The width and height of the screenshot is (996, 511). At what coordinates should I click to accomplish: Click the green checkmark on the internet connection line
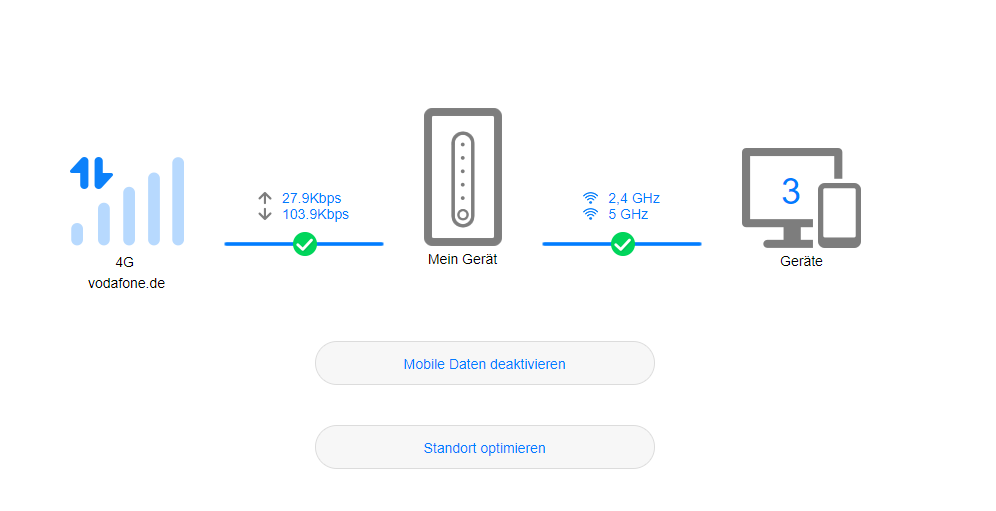(304, 244)
